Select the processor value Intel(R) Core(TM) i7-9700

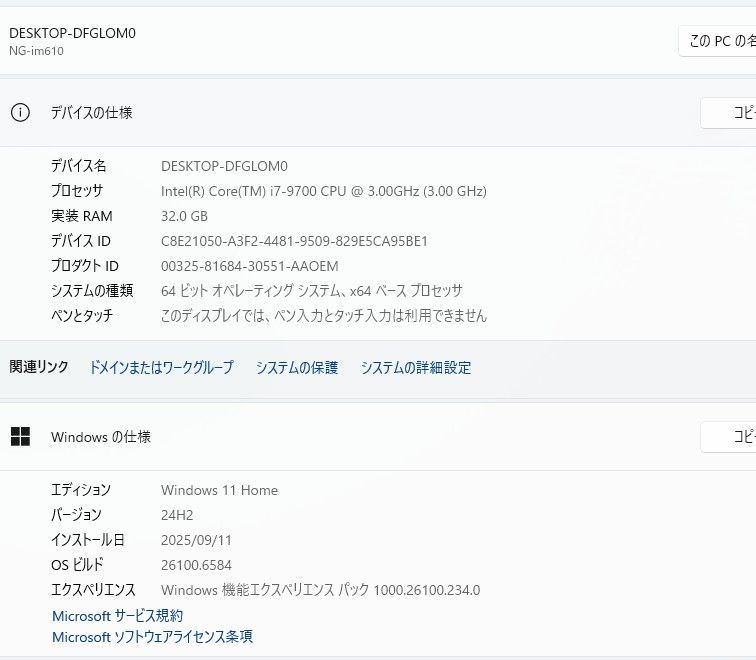tap(324, 191)
